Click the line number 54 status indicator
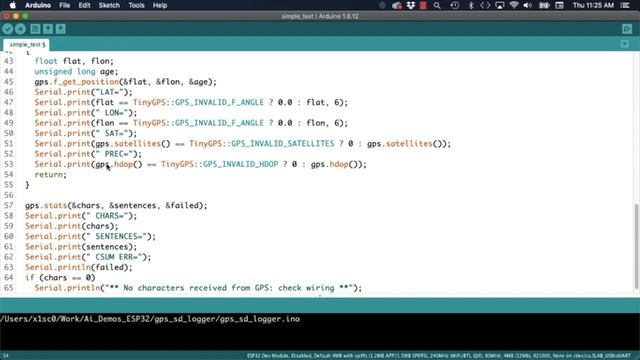The width and height of the screenshot is (640, 360). click(x=5, y=356)
